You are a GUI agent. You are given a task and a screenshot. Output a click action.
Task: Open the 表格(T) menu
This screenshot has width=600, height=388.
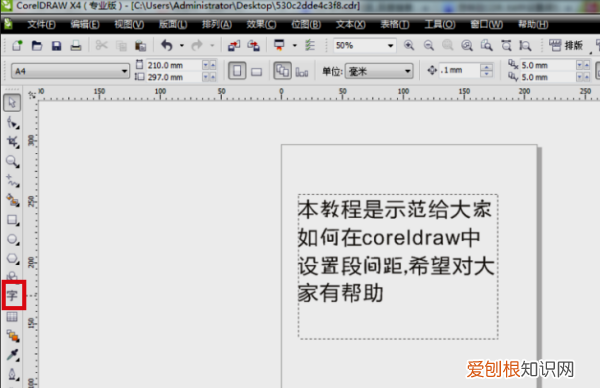[395, 24]
